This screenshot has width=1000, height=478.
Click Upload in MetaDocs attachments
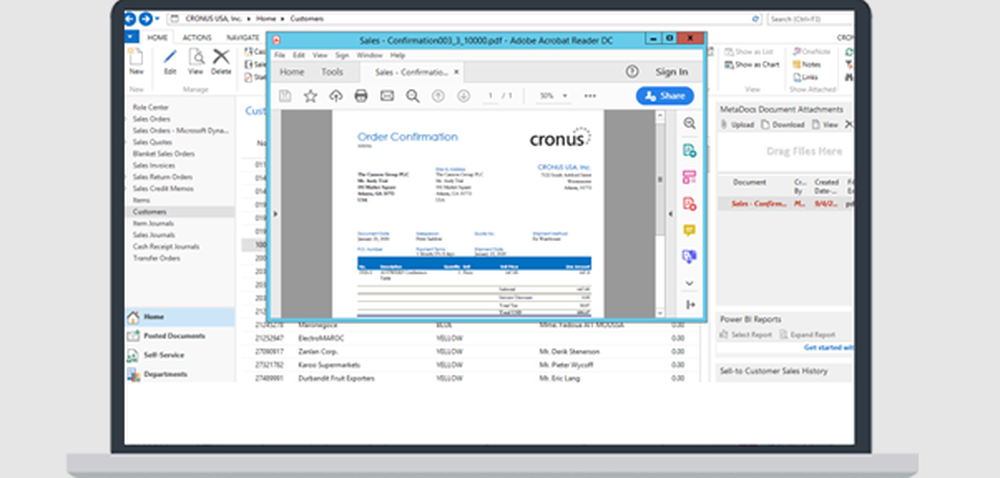(x=737, y=125)
